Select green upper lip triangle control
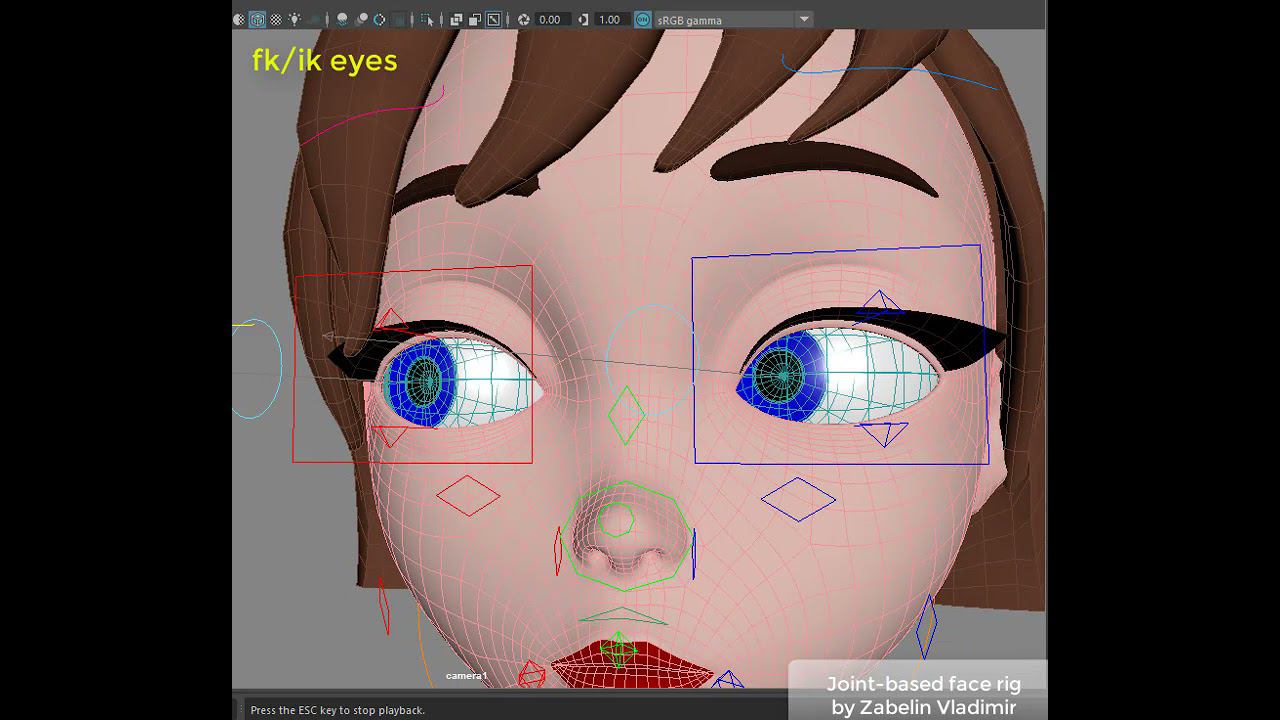Viewport: 1280px width, 720px height. pyautogui.click(x=622, y=616)
